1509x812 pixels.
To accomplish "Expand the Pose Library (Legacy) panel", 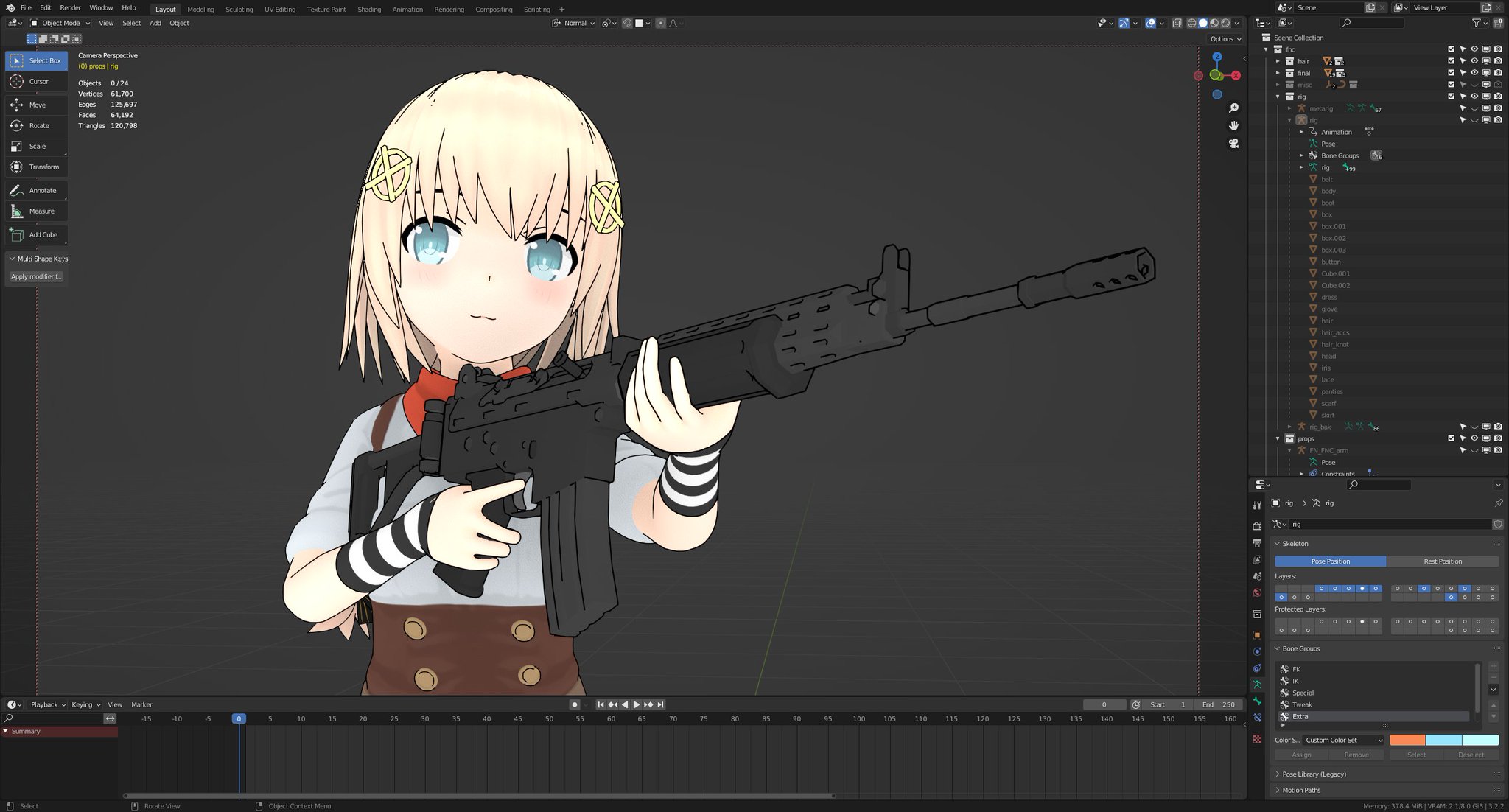I will click(1313, 774).
